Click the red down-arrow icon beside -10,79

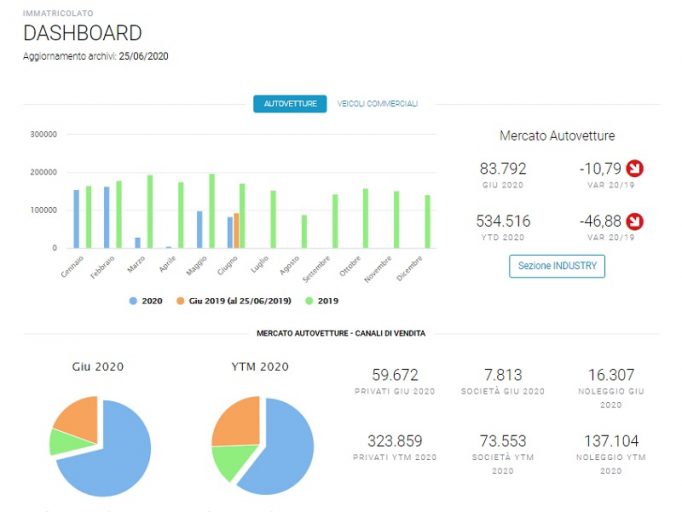[635, 168]
